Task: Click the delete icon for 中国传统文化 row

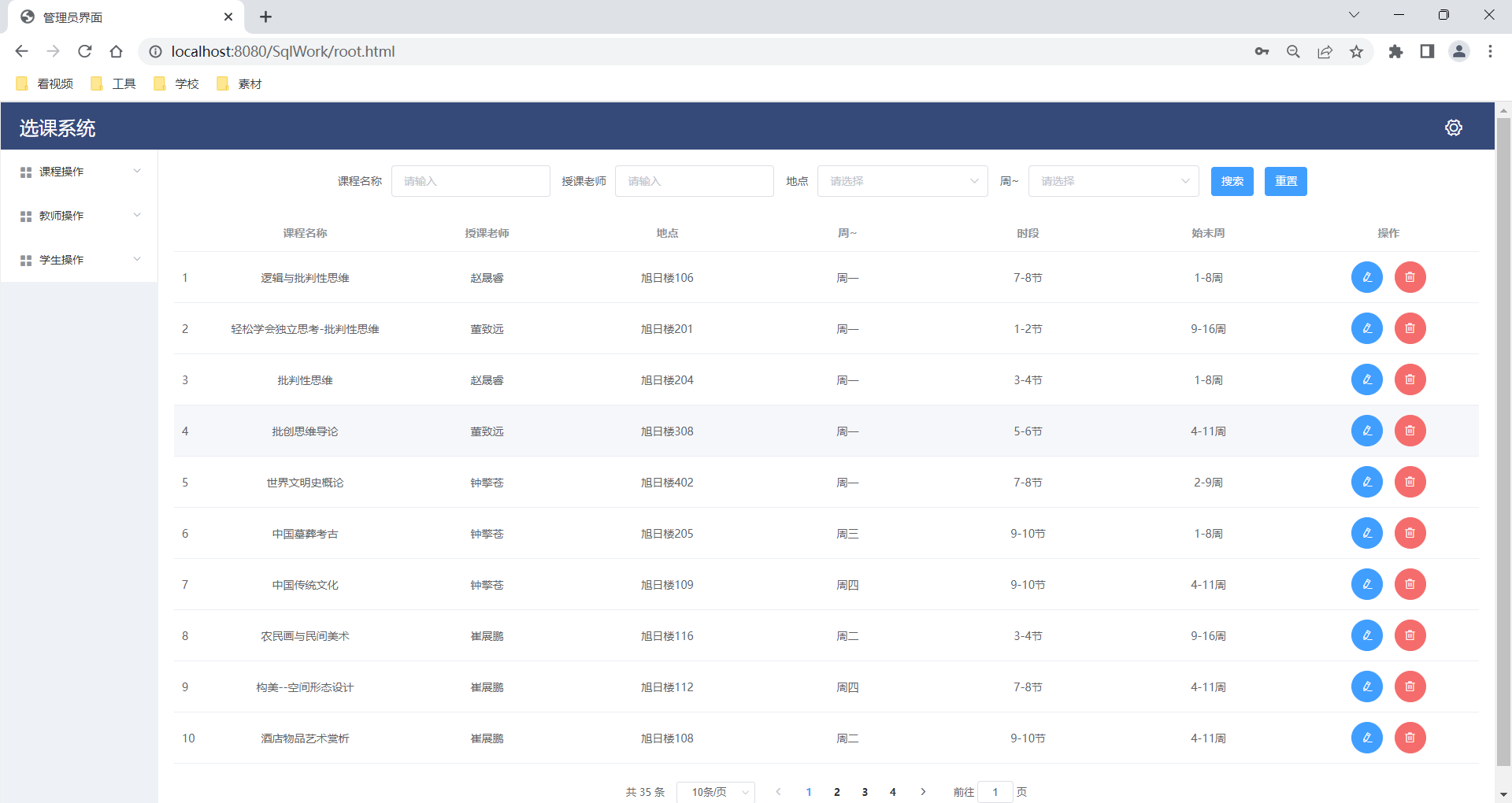Action: tap(1410, 584)
